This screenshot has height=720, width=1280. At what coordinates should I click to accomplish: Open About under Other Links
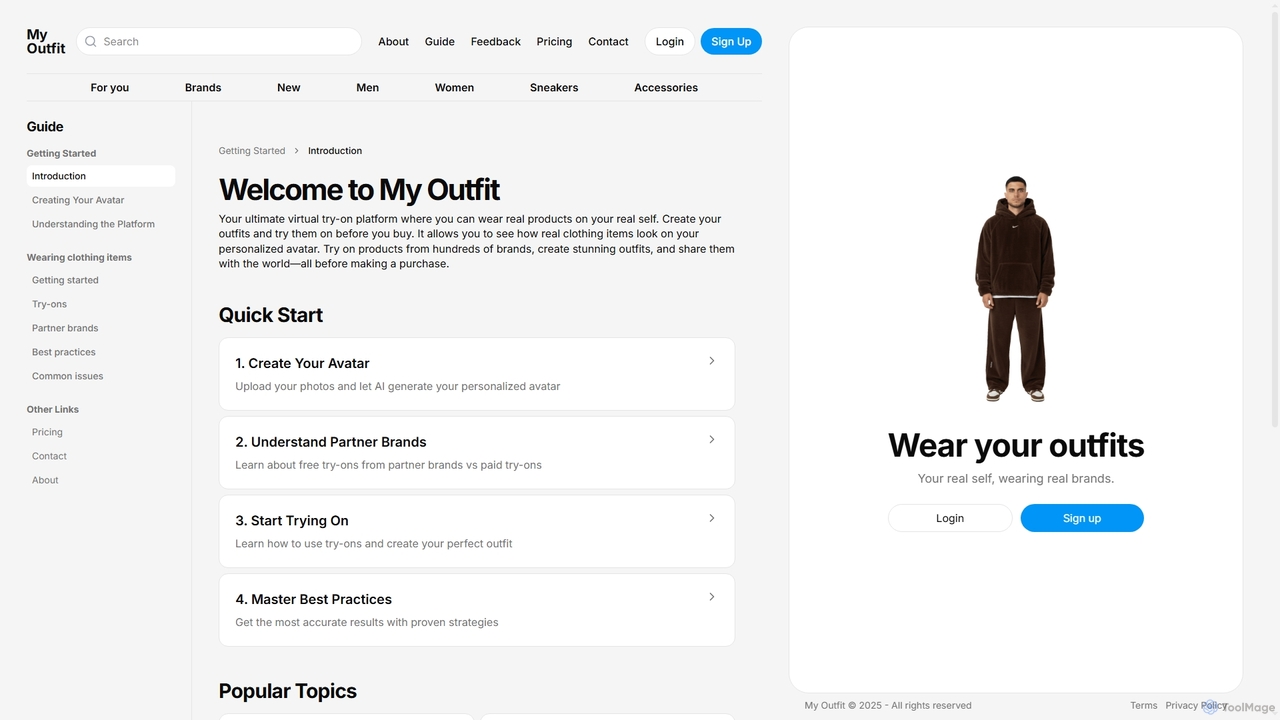tap(45, 480)
